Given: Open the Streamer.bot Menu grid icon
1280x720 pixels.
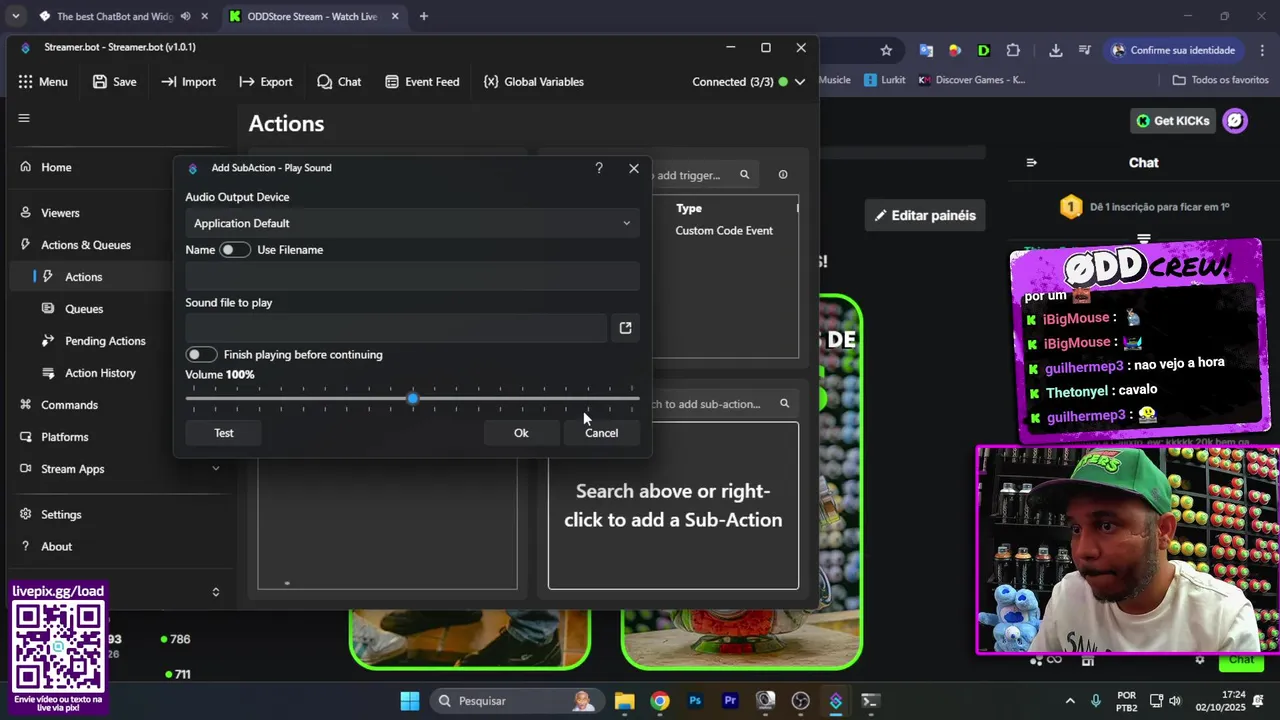Looking at the screenshot, I should point(25,82).
